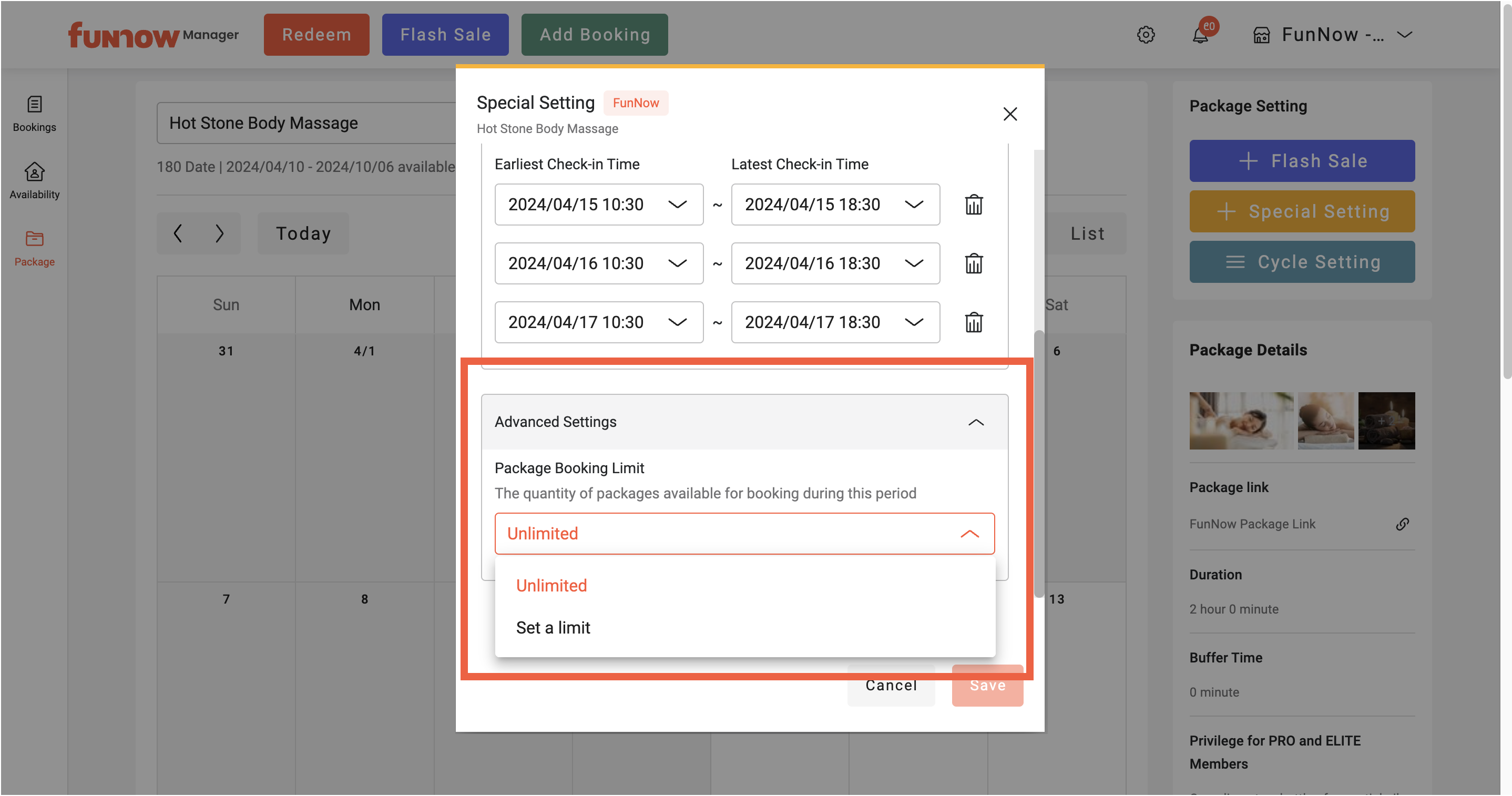This screenshot has width=1512, height=796.
Task: Open latest check-in 2024/04/15 18:30 dropdown
Action: pyautogui.click(x=835, y=205)
